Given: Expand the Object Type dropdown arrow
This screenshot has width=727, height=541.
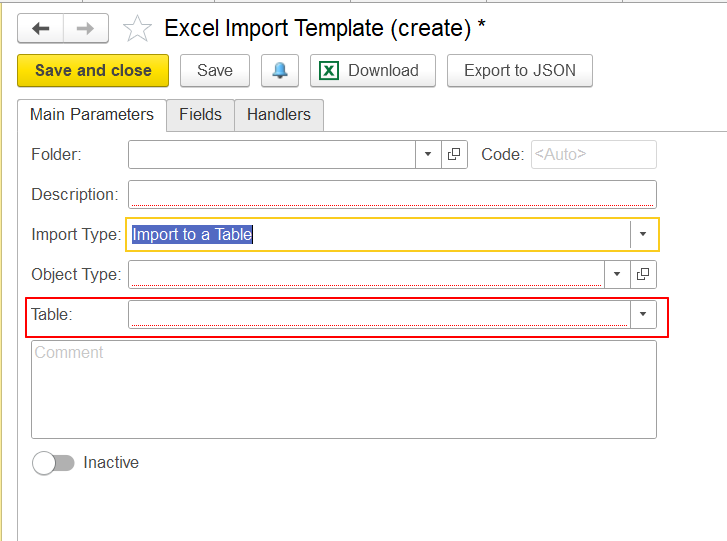Looking at the screenshot, I should [x=617, y=274].
